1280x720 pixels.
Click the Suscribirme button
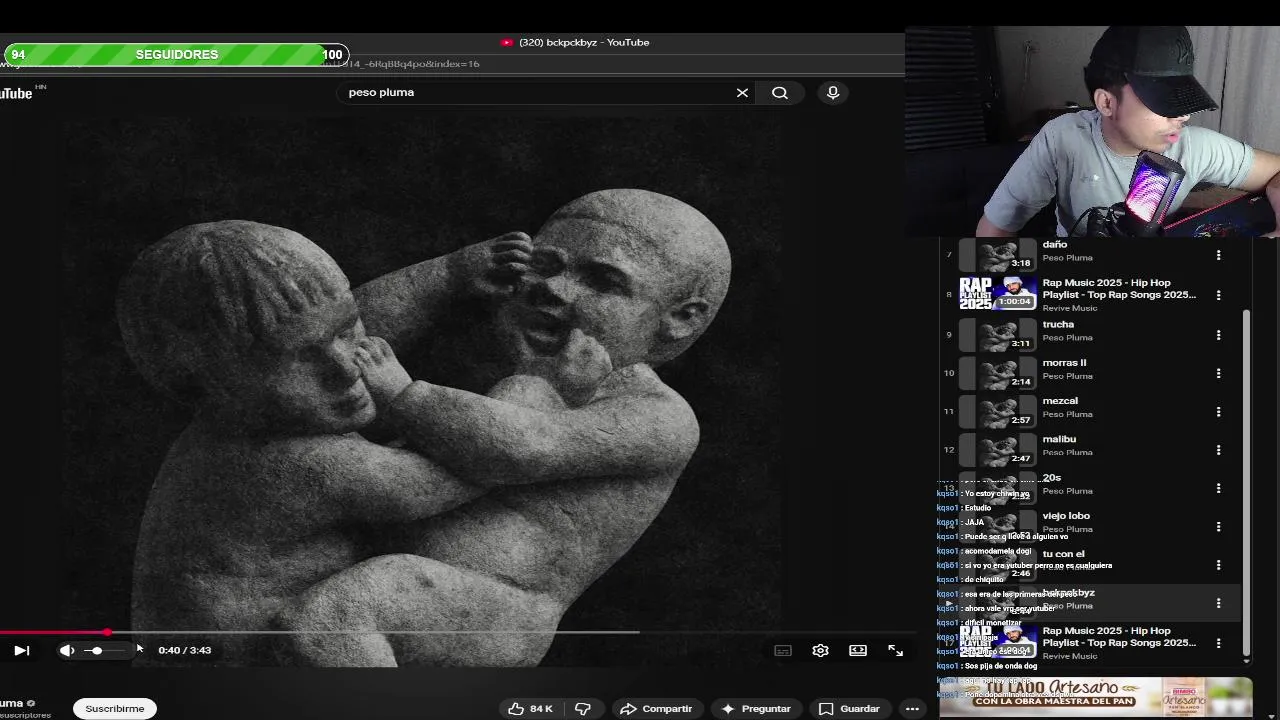pos(115,708)
